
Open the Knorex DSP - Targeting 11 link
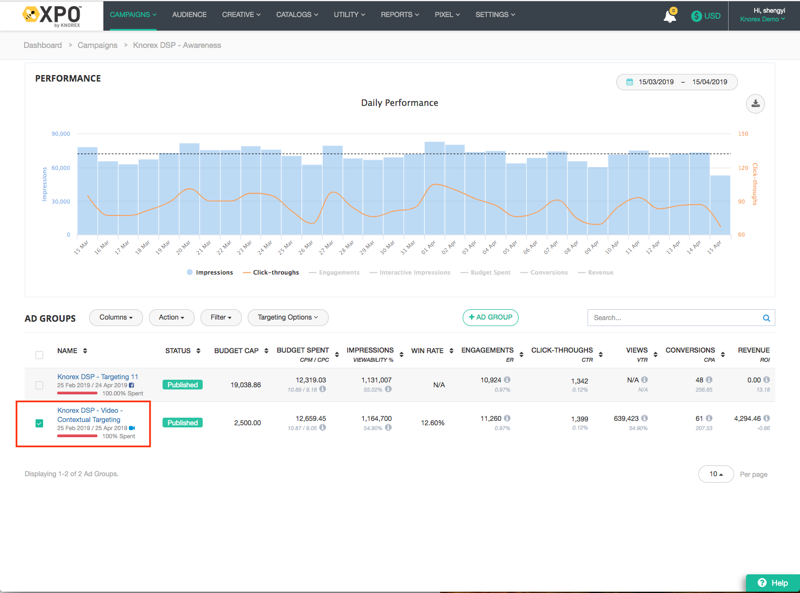click(x=97, y=377)
